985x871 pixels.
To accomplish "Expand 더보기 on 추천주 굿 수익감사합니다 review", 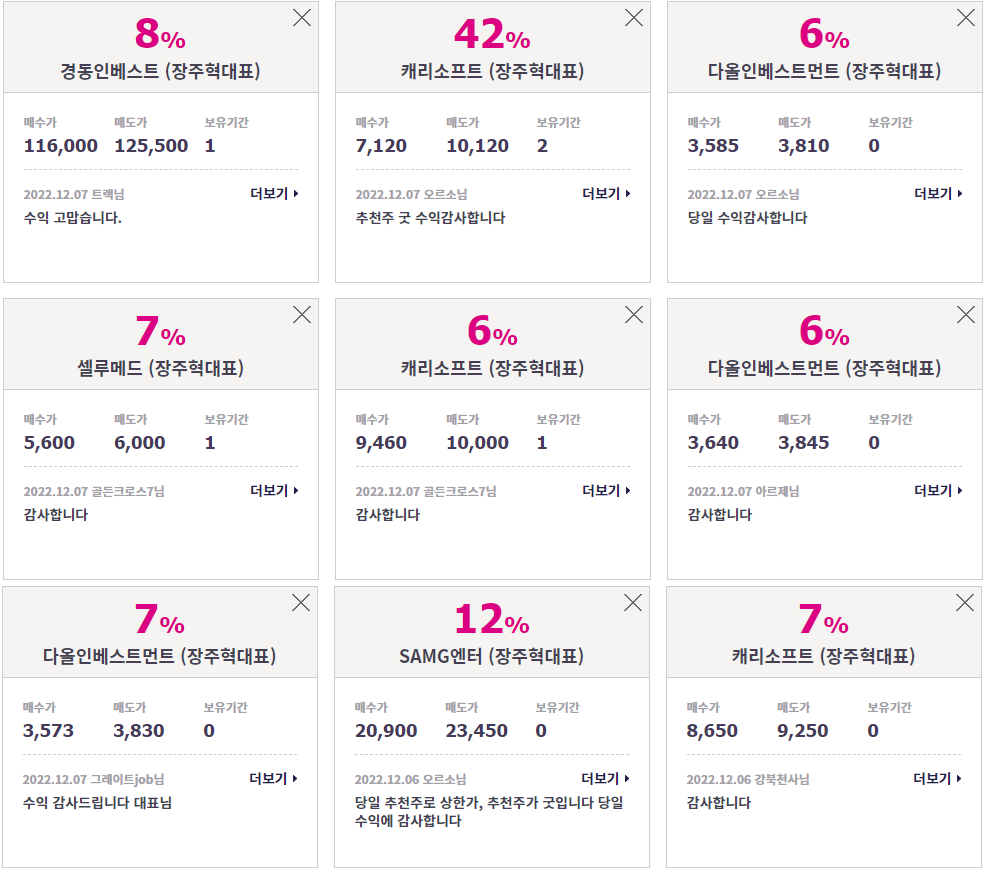I will [606, 193].
